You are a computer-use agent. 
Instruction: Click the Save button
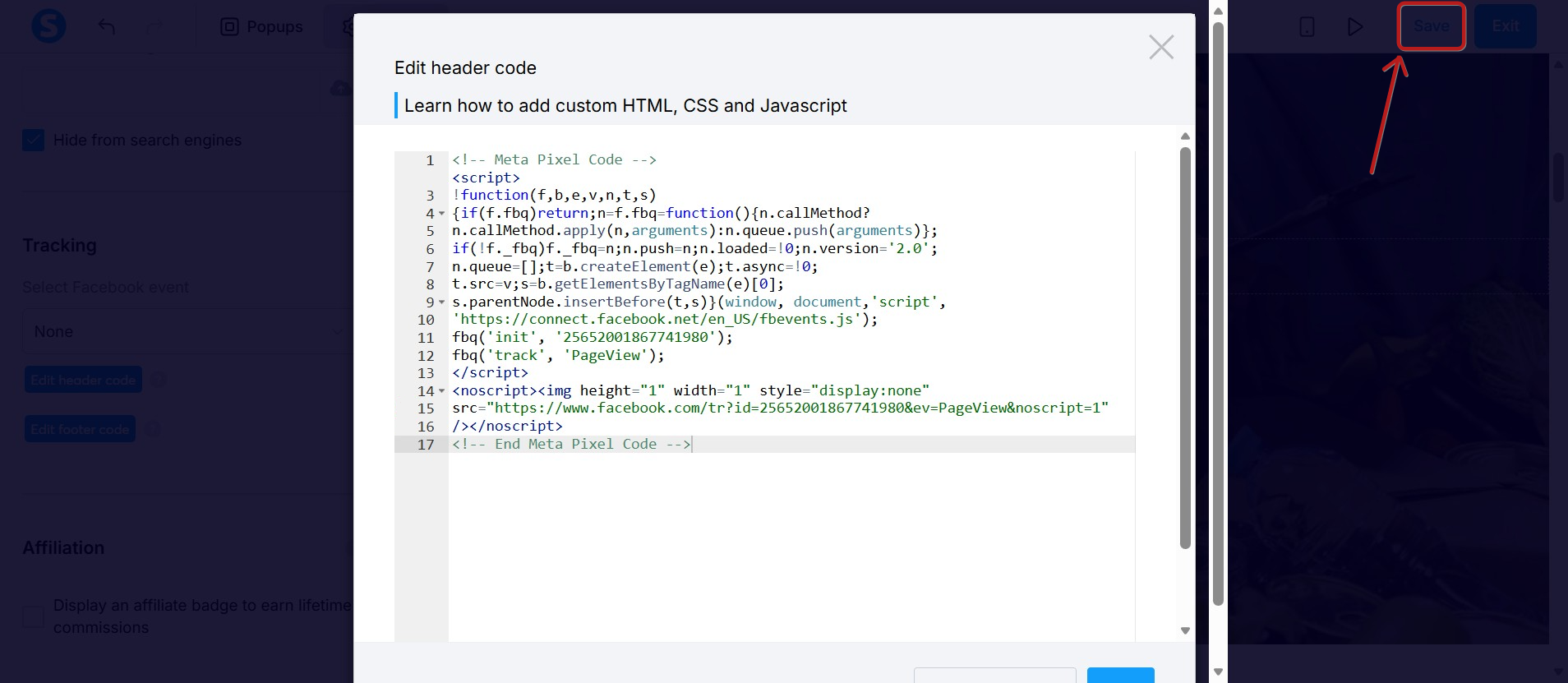click(1432, 26)
